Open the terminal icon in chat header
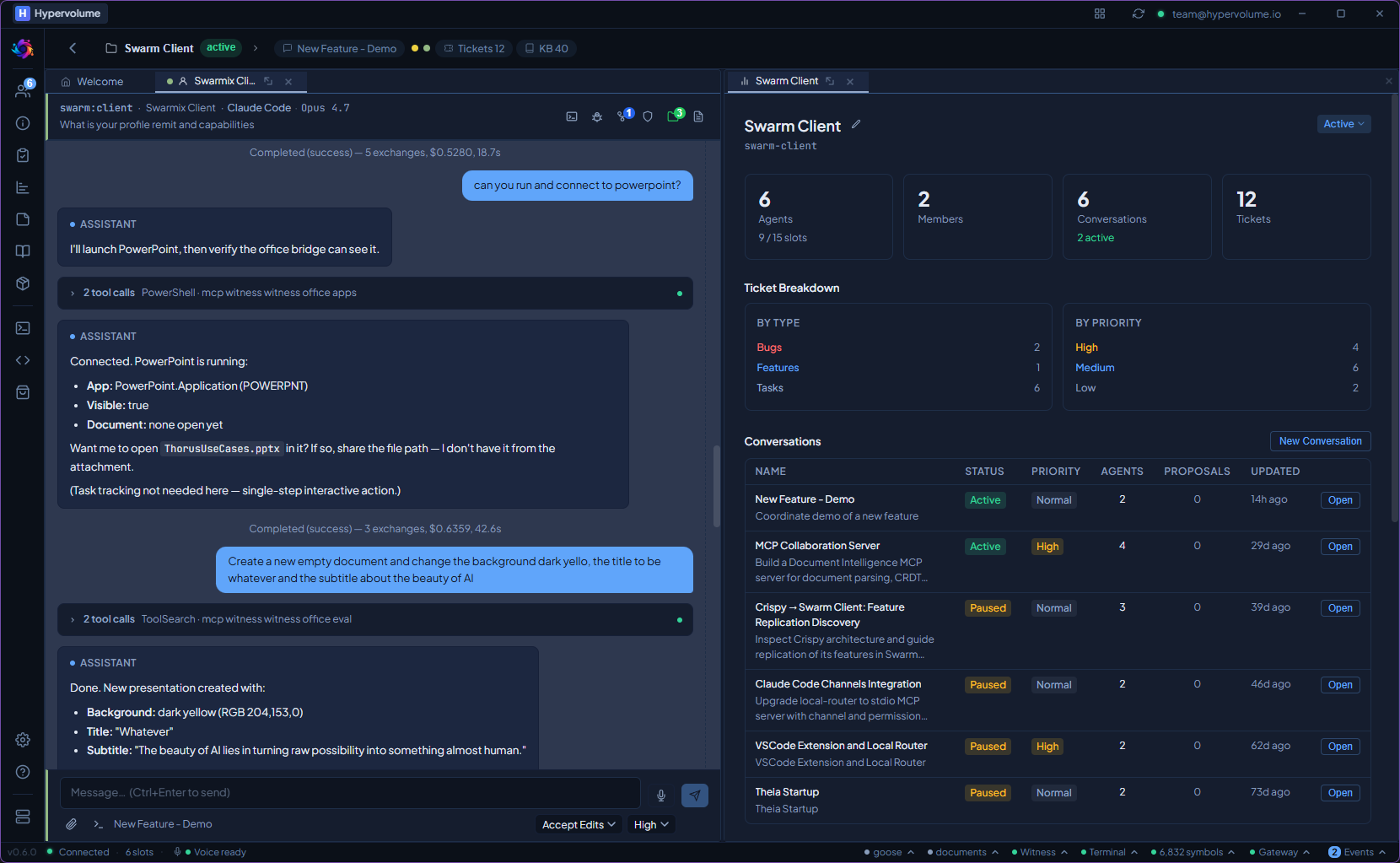 coord(572,116)
